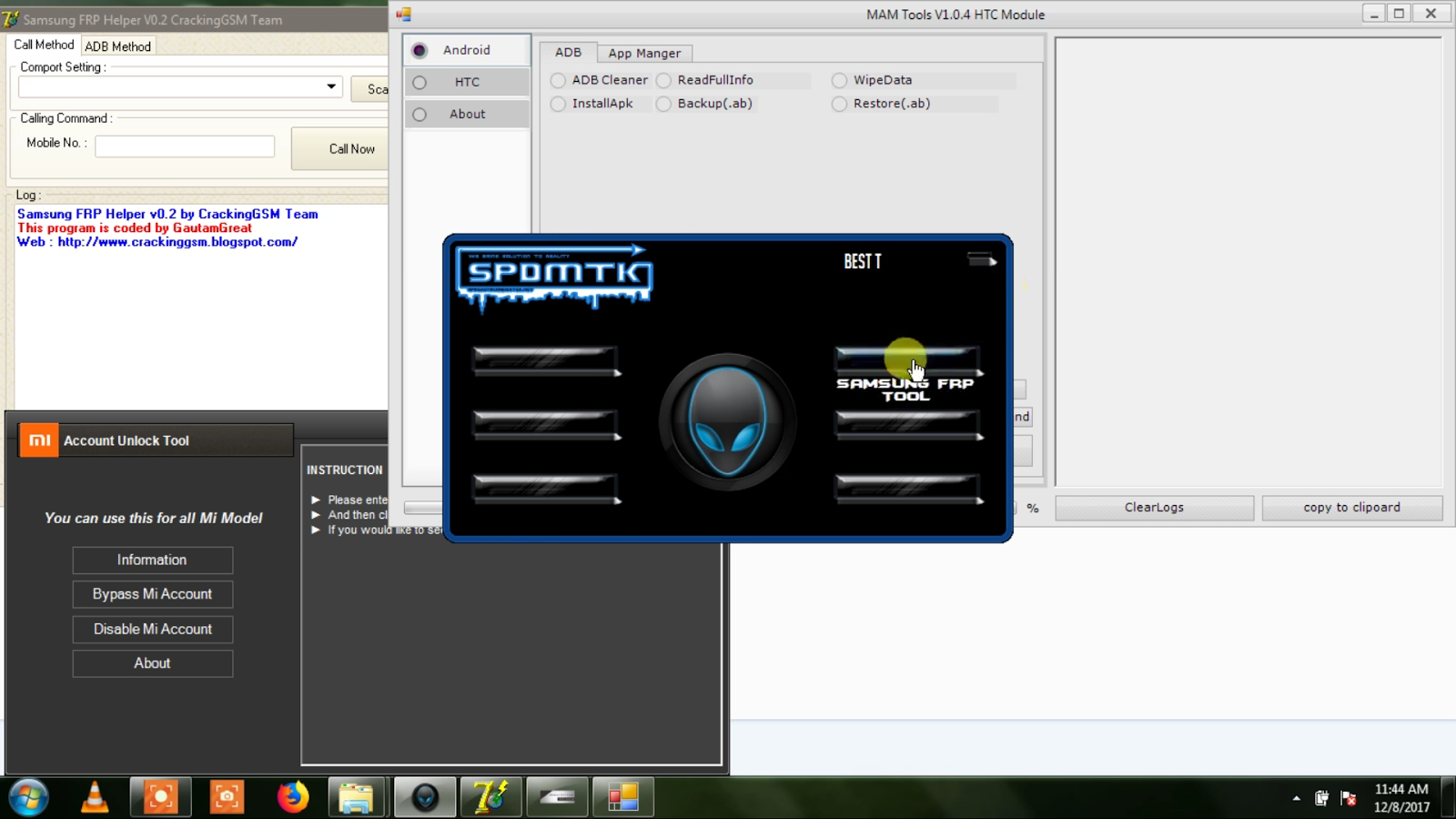Click the MAM Tools log output area
This screenshot has height=819, width=1456.
tap(1249, 262)
